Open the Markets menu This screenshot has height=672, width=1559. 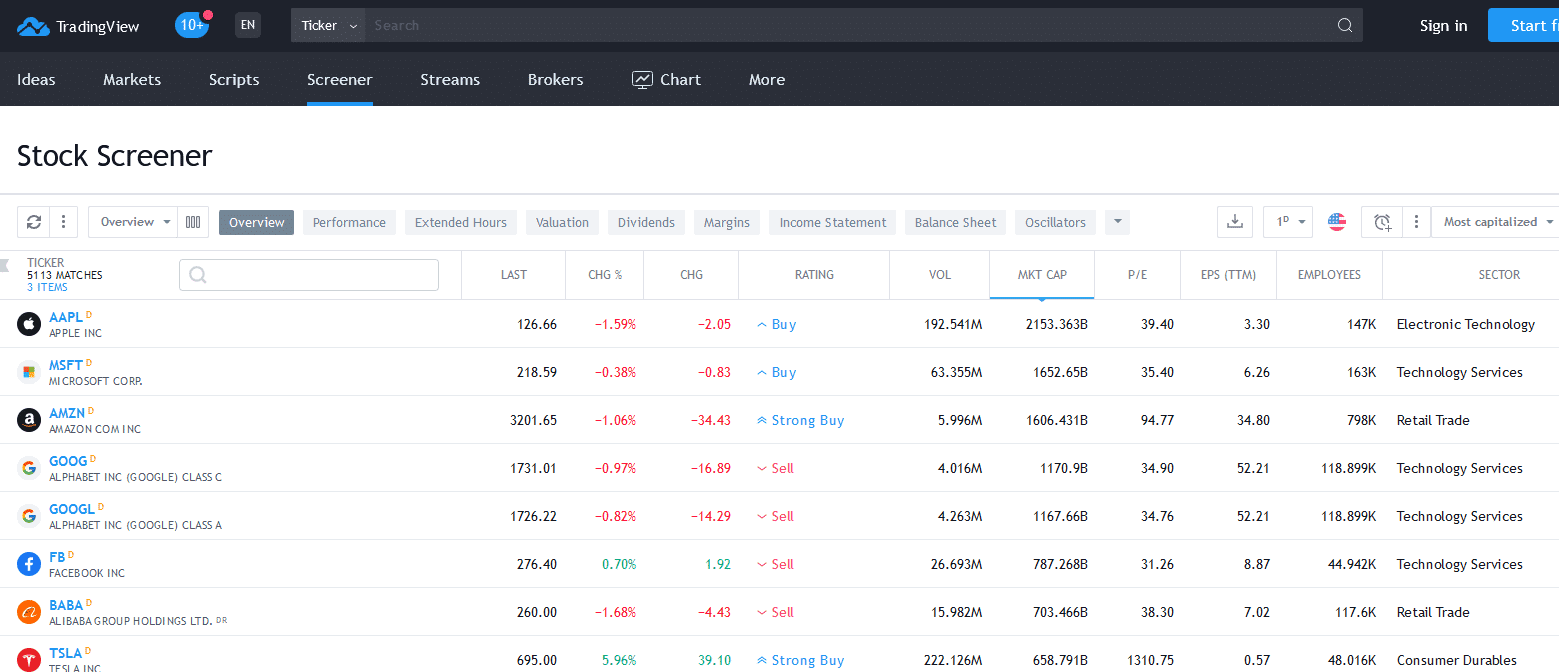coord(132,80)
